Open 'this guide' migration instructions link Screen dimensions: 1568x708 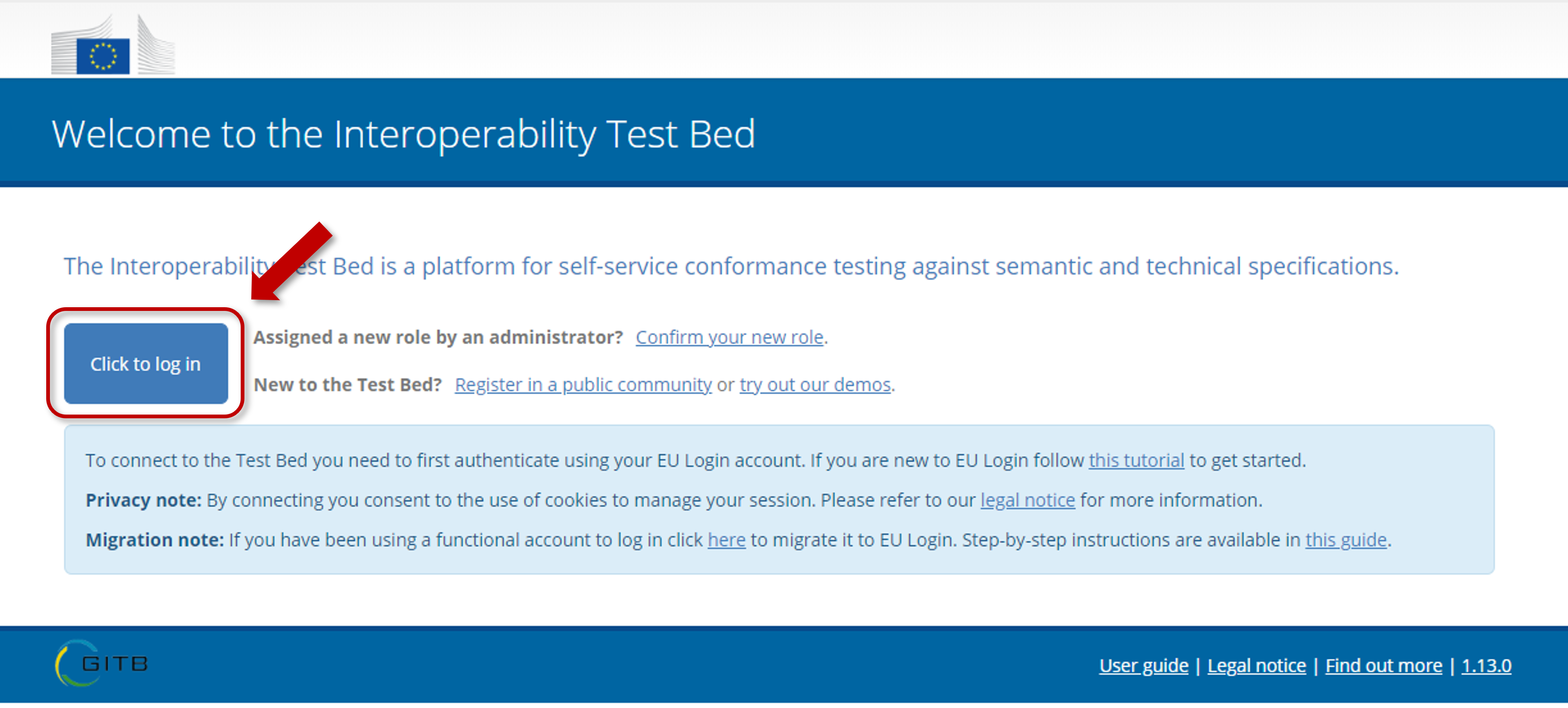pyautogui.click(x=1346, y=540)
